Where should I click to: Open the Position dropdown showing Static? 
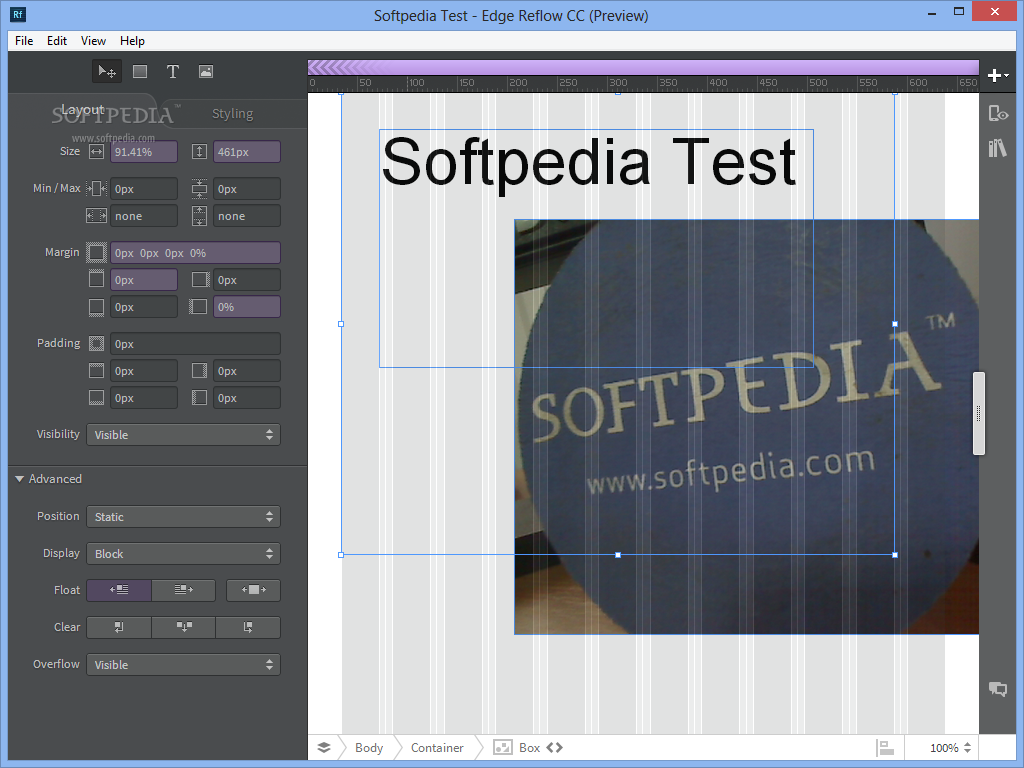[x=184, y=517]
